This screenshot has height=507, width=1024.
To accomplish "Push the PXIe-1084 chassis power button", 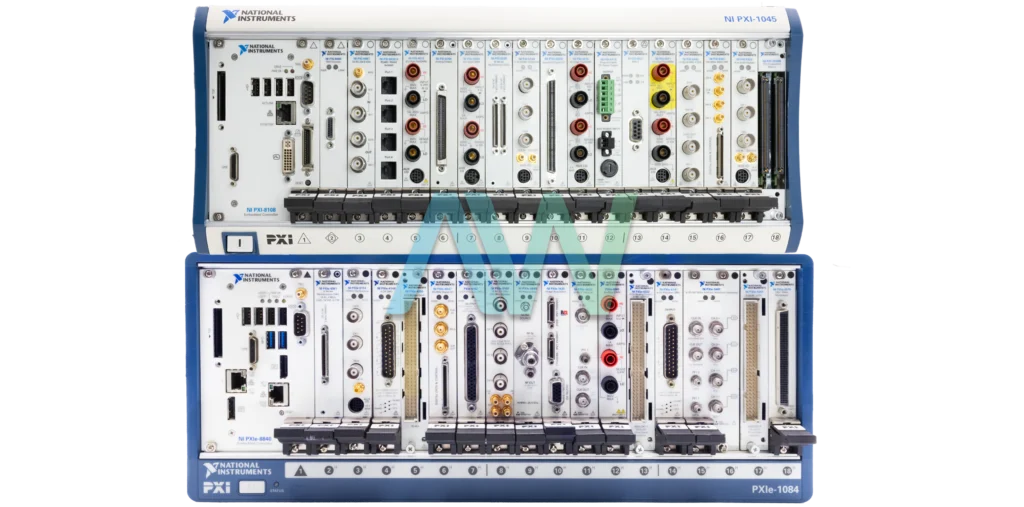I will pos(252,487).
